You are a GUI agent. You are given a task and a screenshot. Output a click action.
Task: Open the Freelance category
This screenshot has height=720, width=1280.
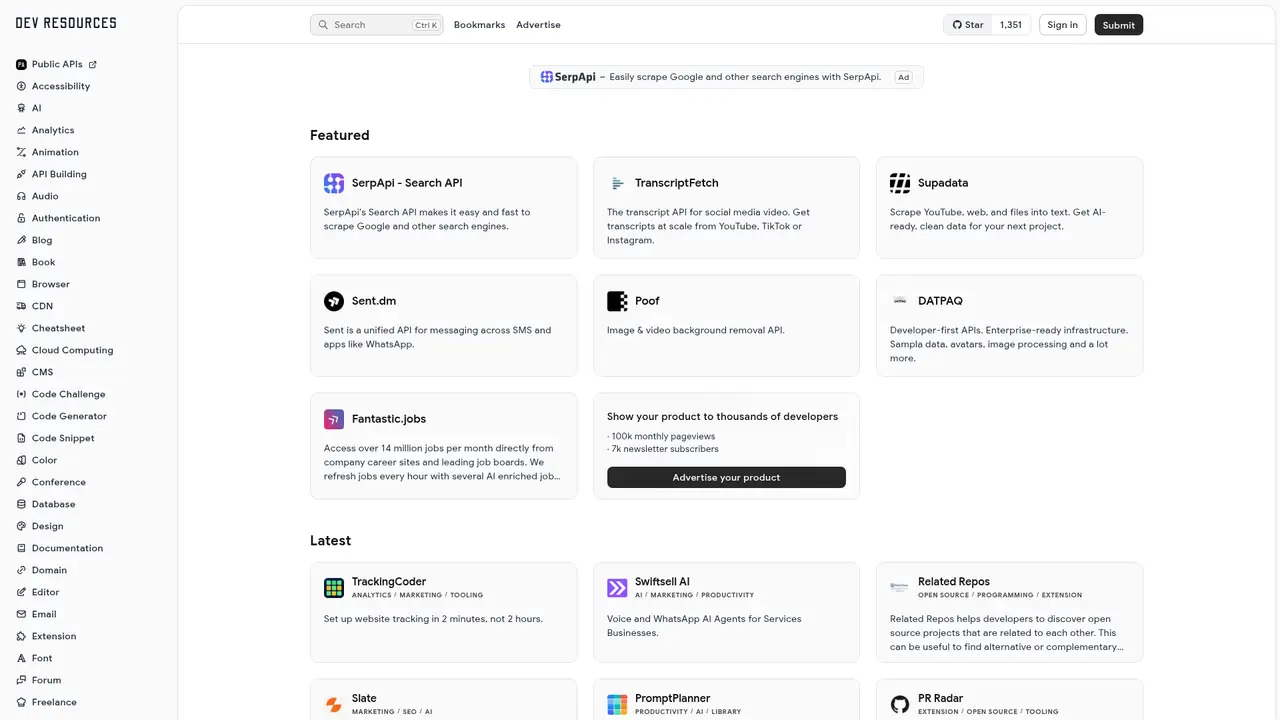(47, 702)
